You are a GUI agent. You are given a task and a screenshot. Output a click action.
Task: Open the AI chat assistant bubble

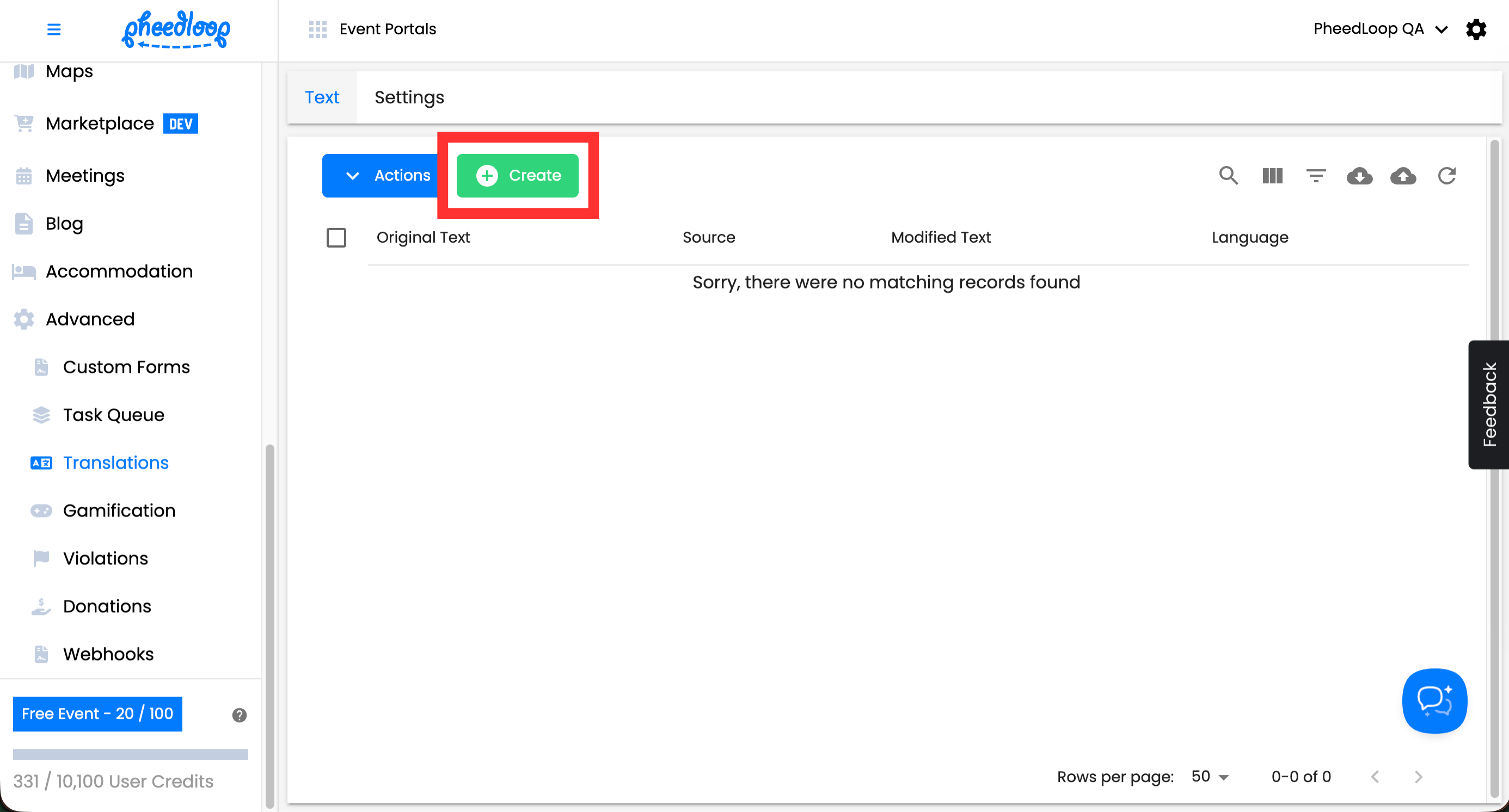[1434, 700]
